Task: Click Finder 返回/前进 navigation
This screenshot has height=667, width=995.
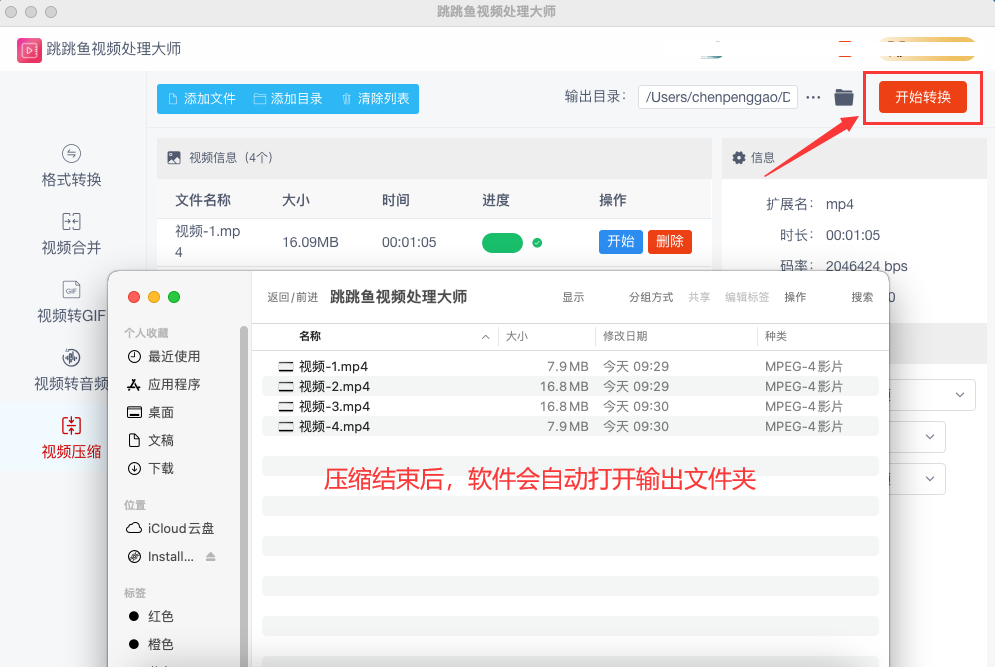Action: (293, 297)
